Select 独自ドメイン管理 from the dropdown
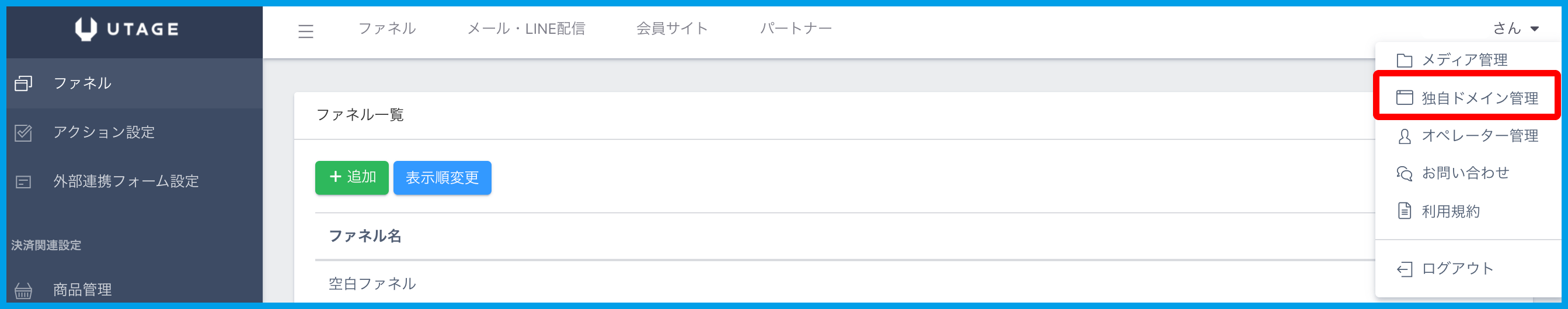This screenshot has height=309, width=1568. (1479, 98)
